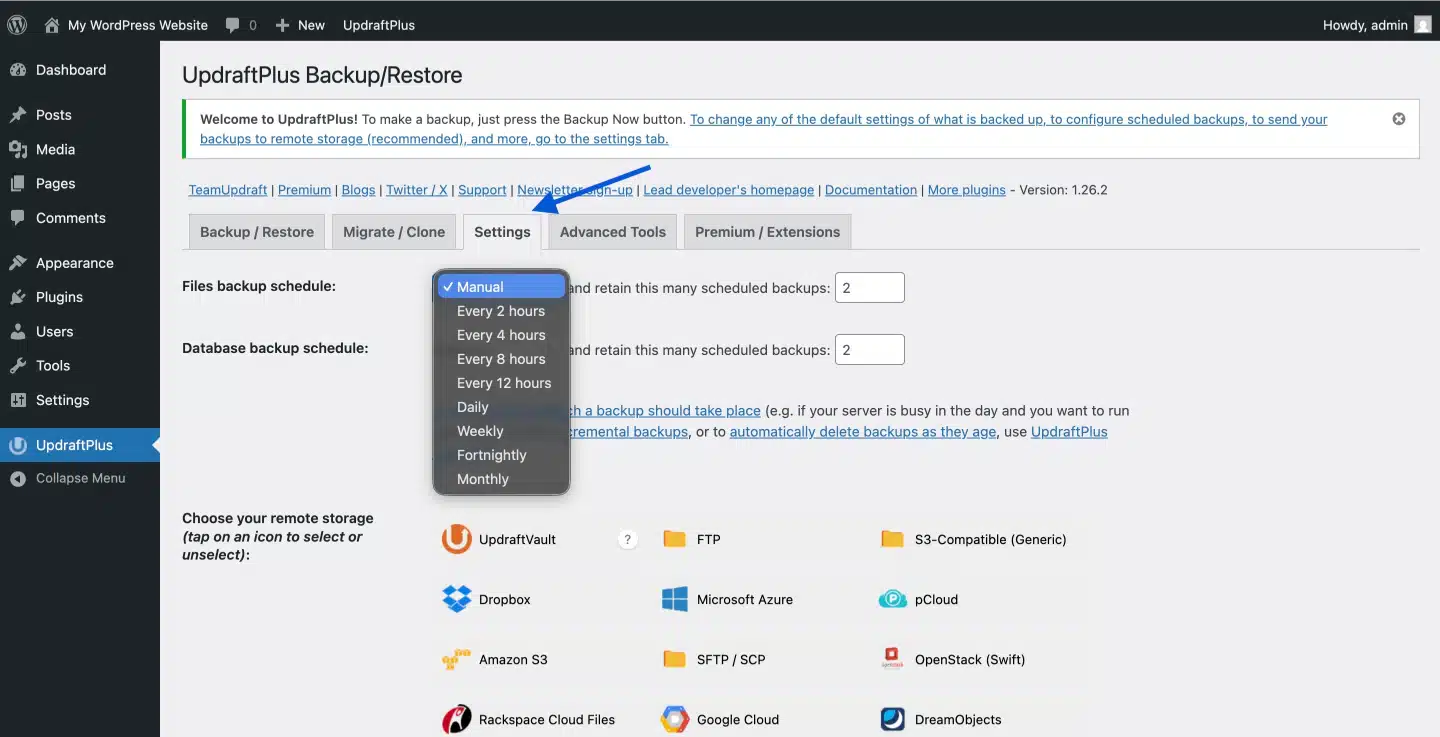Select S3-Compatible (Generic) storage

pyautogui.click(x=973, y=539)
